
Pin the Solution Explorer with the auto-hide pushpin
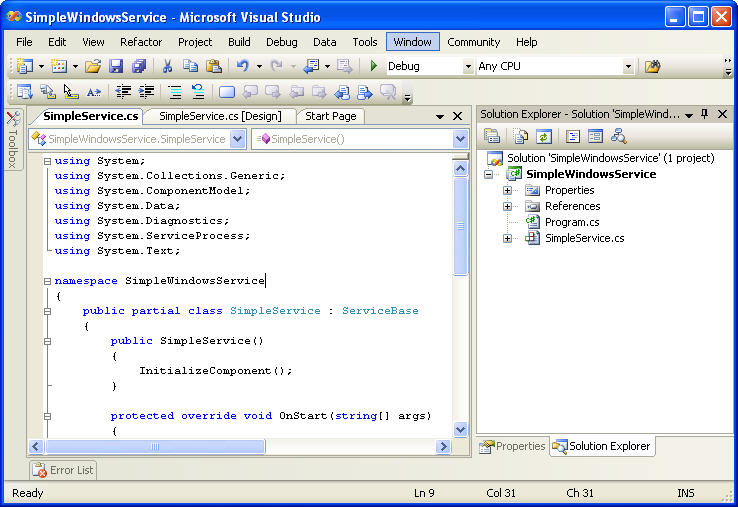tap(705, 114)
